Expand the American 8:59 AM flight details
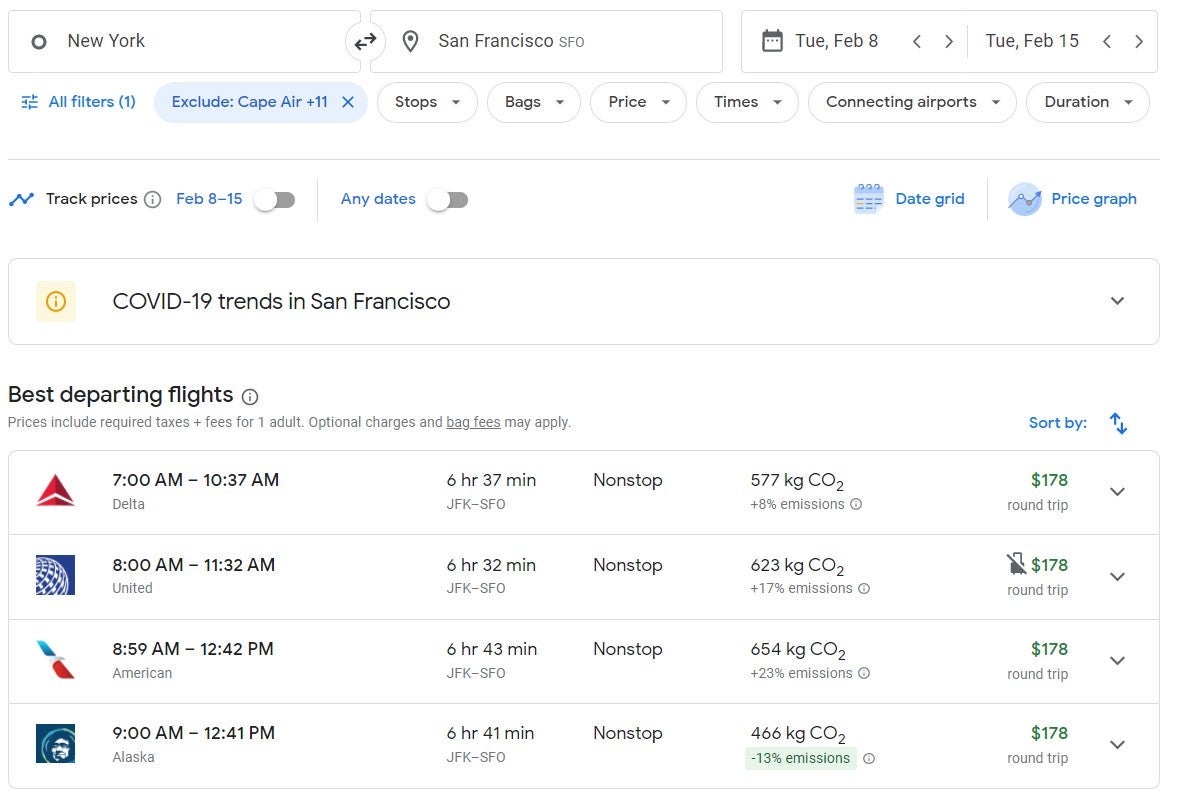The image size is (1180, 796). click(x=1118, y=661)
